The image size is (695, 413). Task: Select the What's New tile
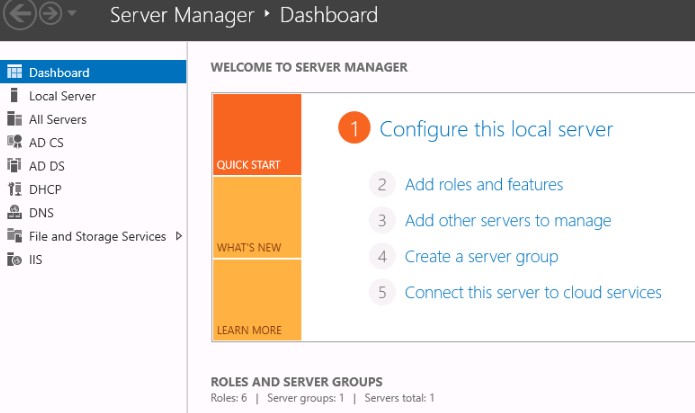click(256, 217)
